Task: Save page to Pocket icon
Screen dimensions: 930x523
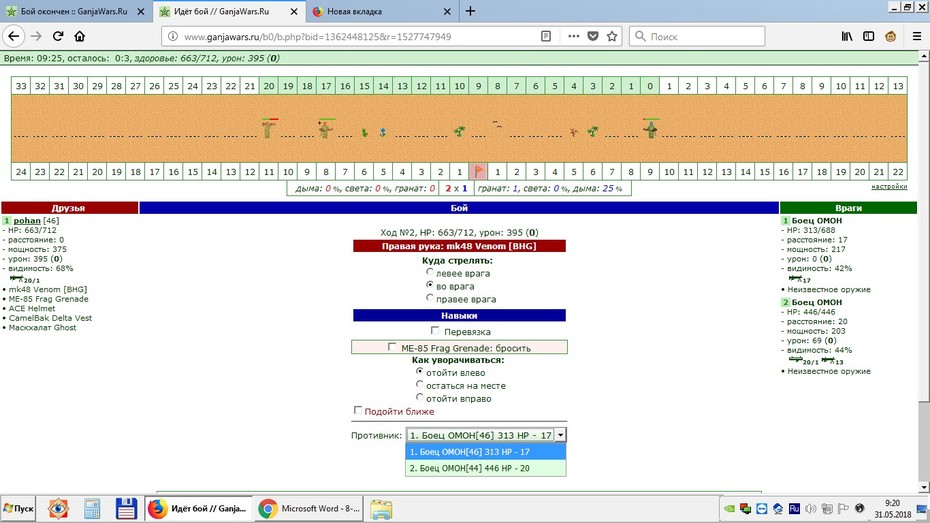Action: coord(593,36)
